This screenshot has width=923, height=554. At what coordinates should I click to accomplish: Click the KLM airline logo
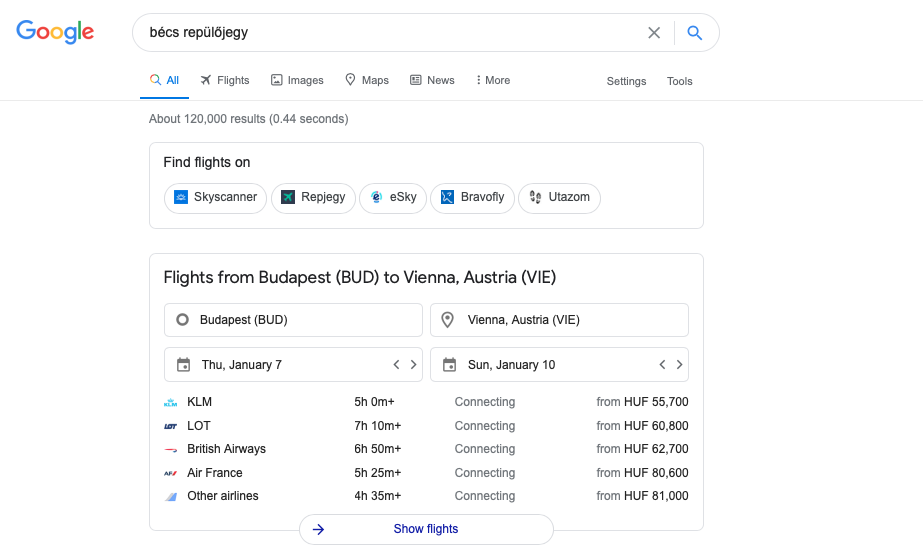[x=171, y=403]
